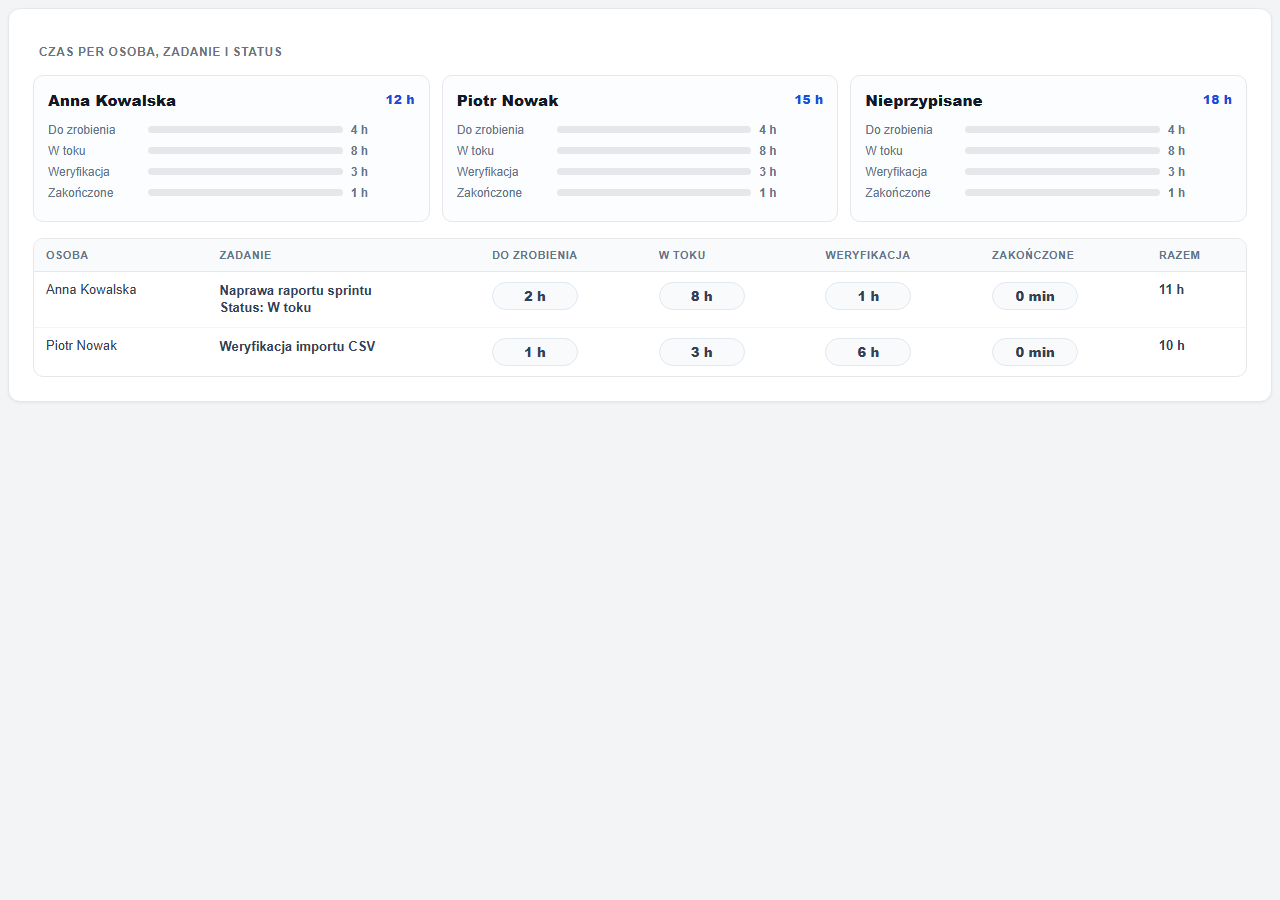Image resolution: width=1280 pixels, height=900 pixels.
Task: Select the ZADANIE column header
Action: click(x=245, y=255)
